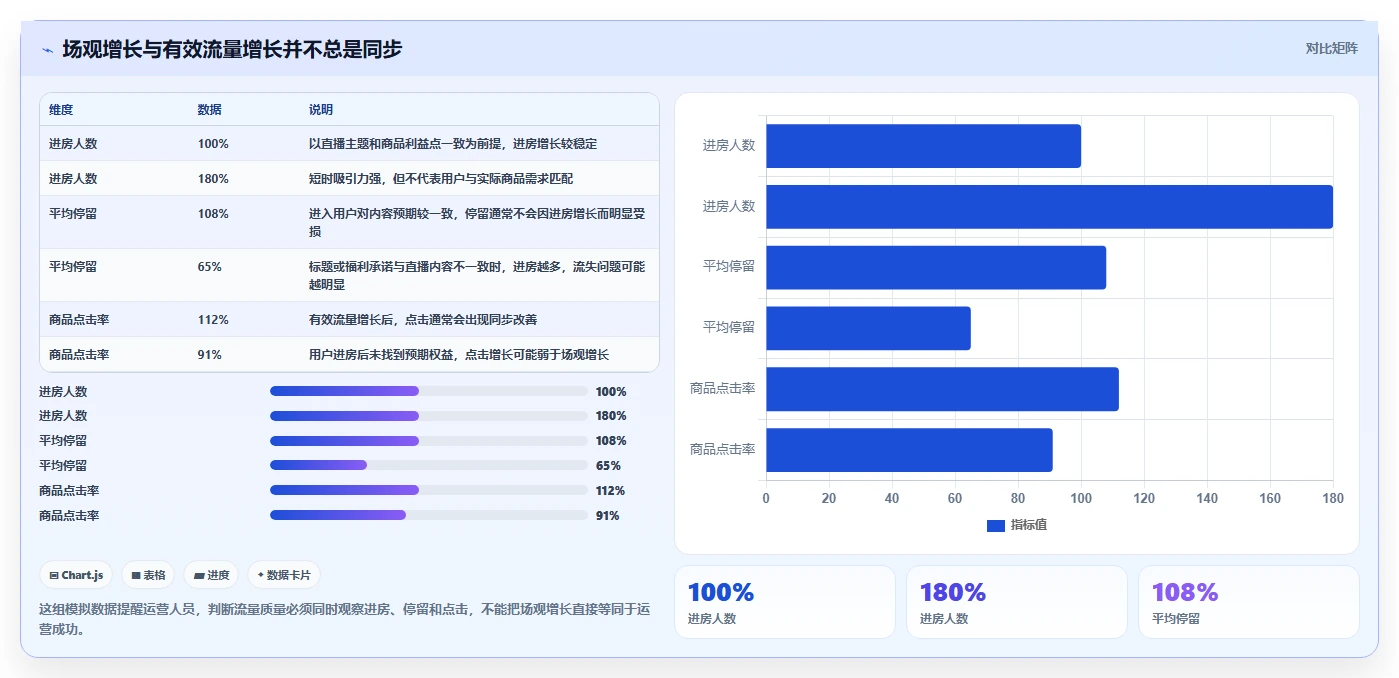Open the 100% 进房人数 data card
The image size is (1399, 678).
pos(785,602)
